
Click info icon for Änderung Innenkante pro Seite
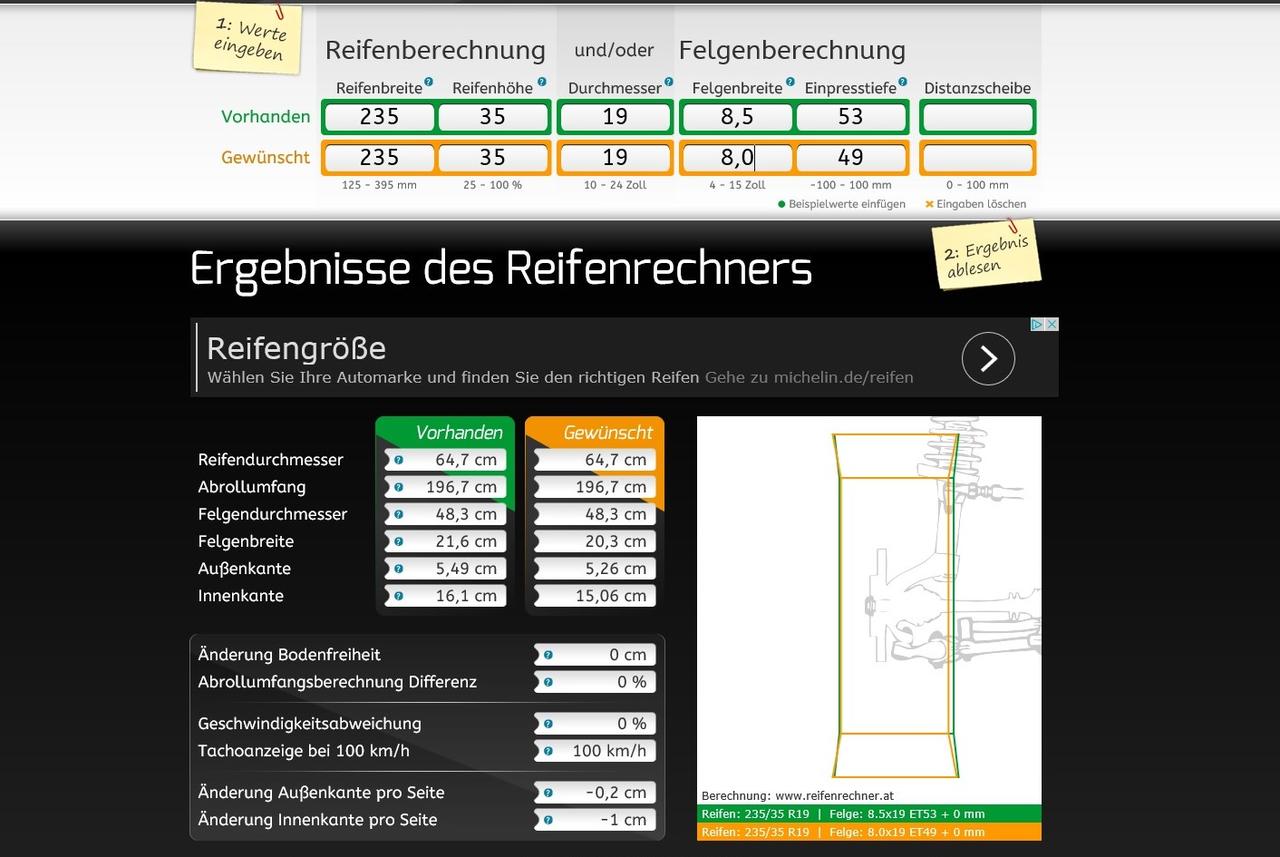tap(548, 820)
